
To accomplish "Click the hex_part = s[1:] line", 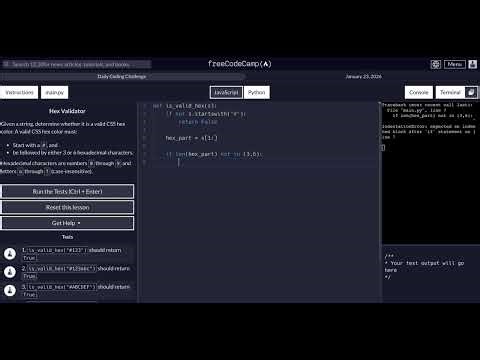I will click(x=191, y=138).
